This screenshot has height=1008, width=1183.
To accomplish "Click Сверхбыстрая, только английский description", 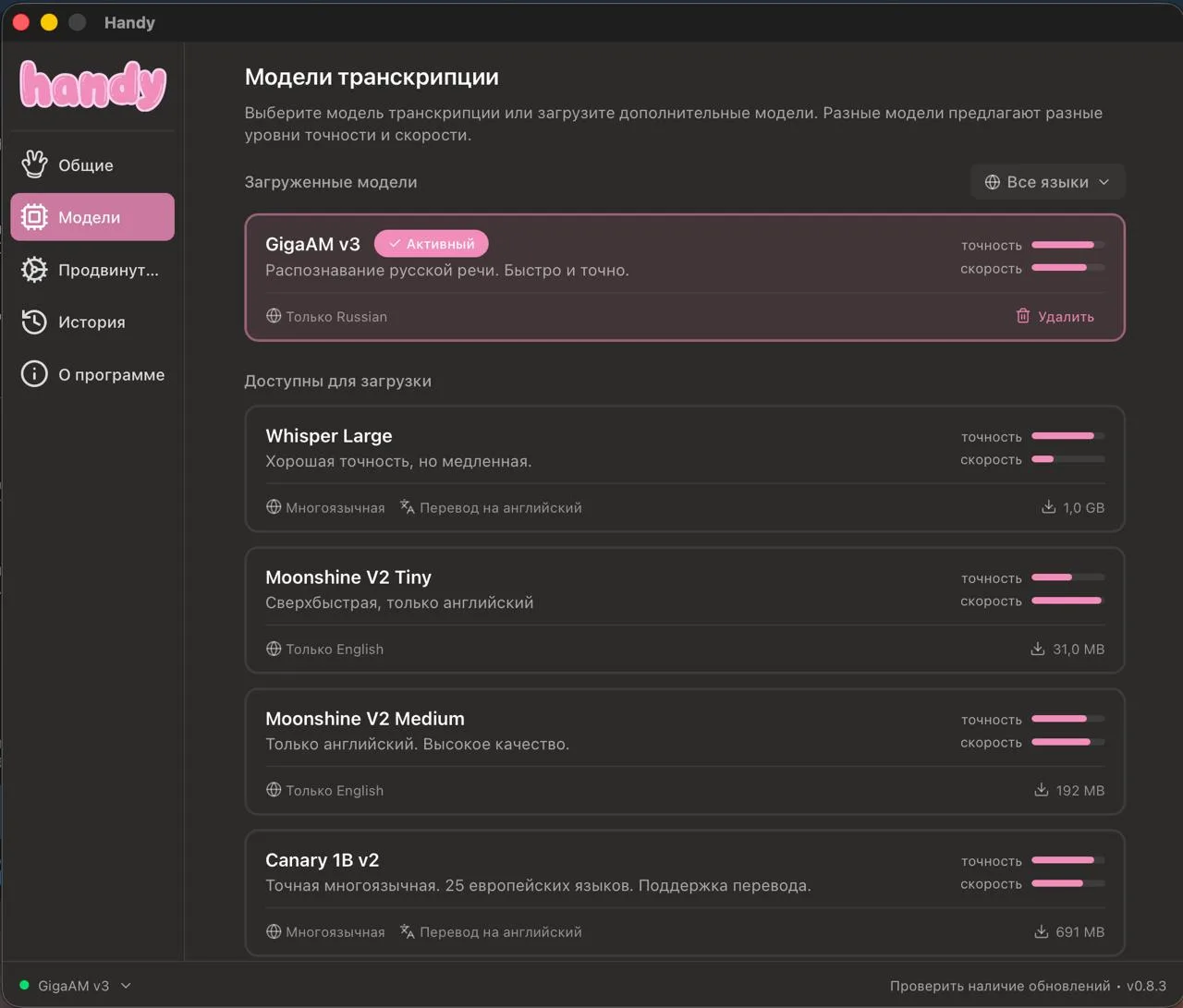I will pos(399,602).
